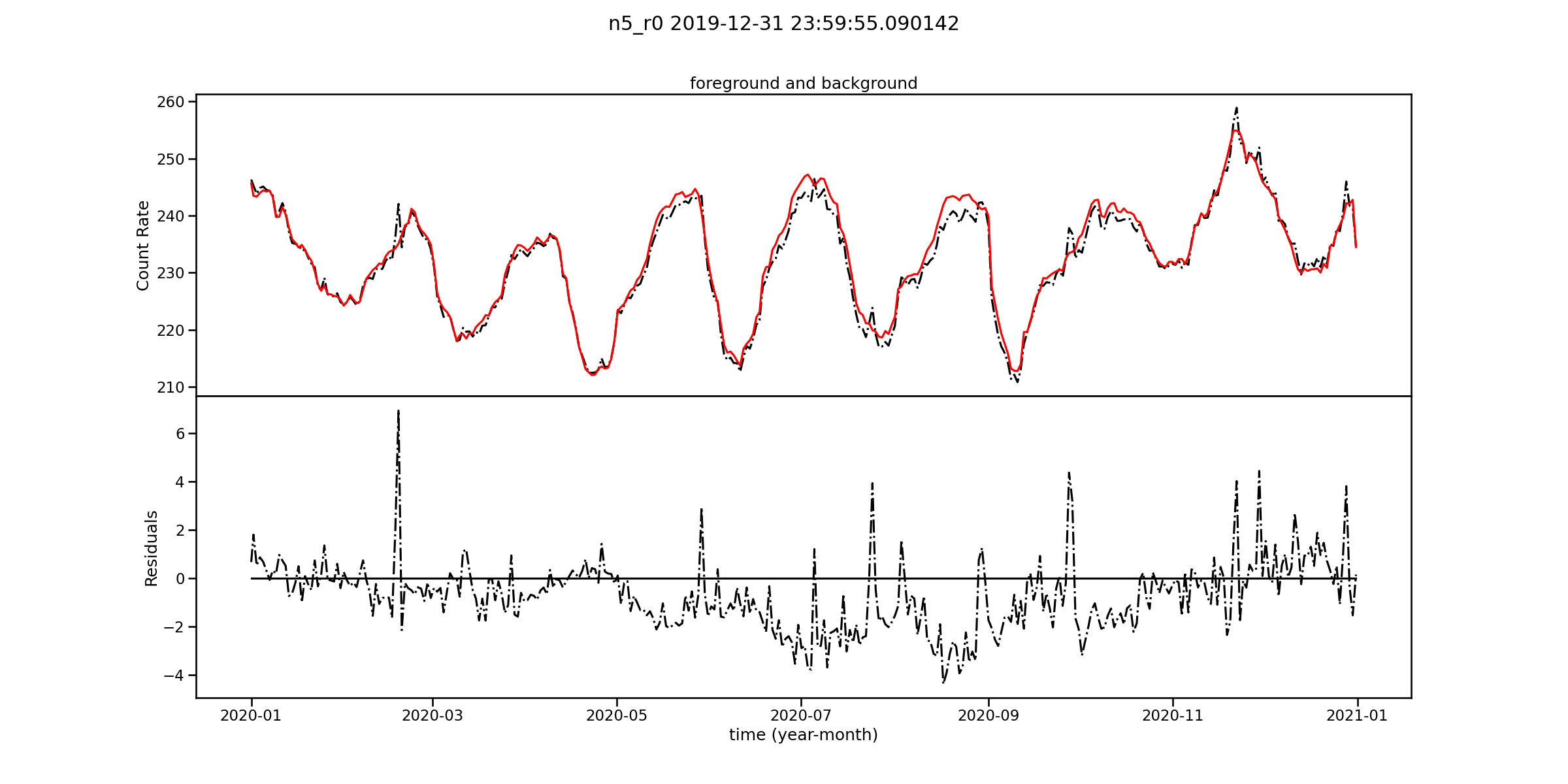Click the '220' count rate tick label
The width and height of the screenshot is (1568, 784).
(171, 331)
